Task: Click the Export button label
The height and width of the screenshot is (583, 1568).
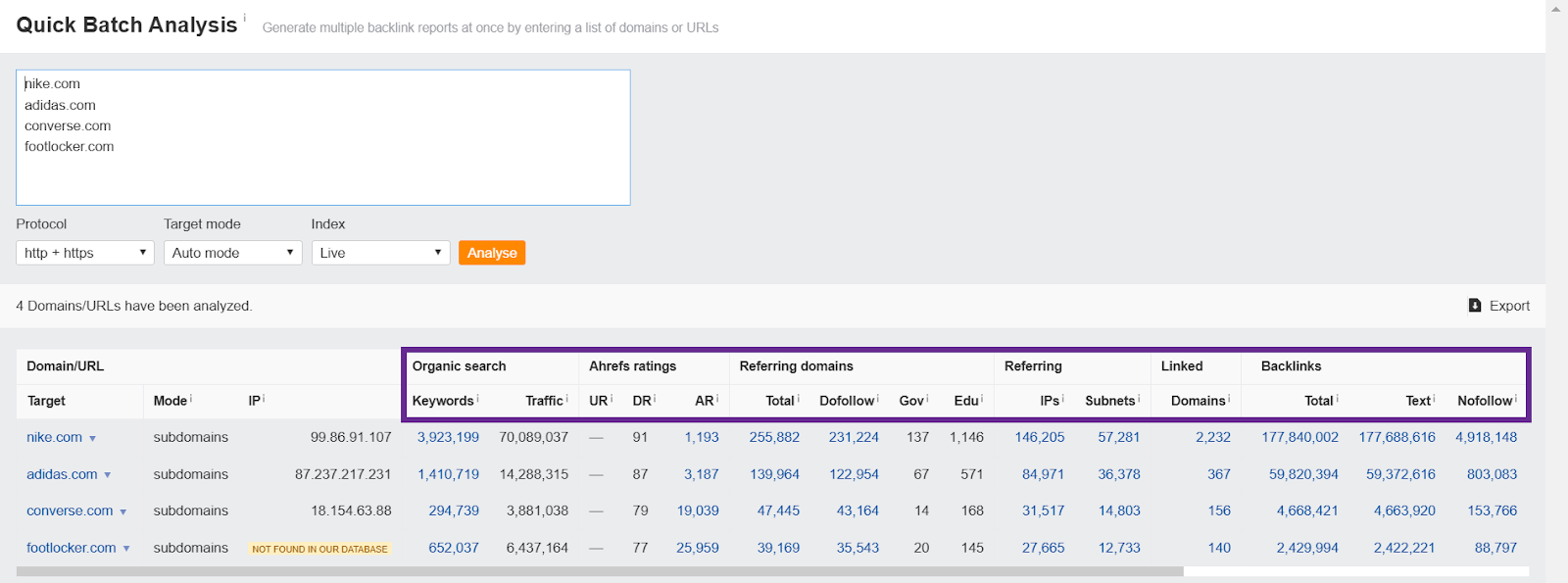Action: [x=1509, y=306]
